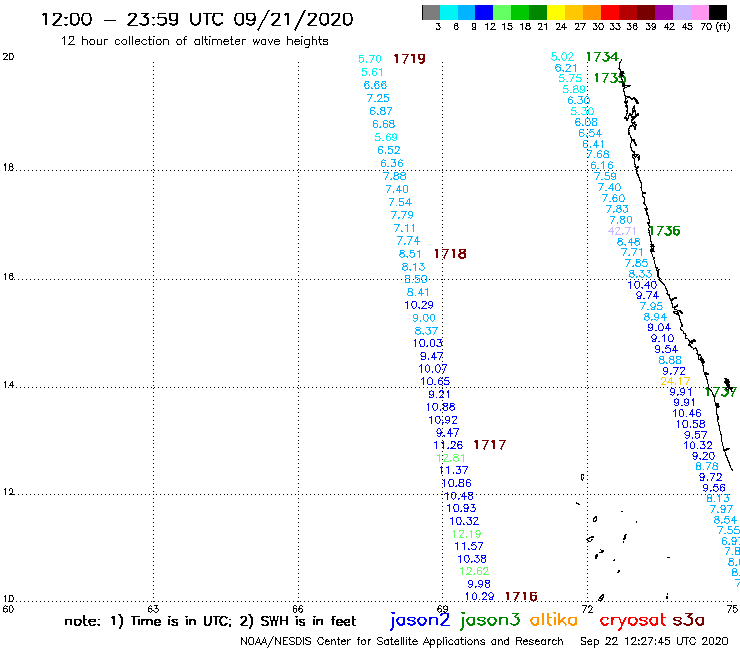Click the outlier wave height 42.71
The image size is (740, 650).
tap(622, 231)
